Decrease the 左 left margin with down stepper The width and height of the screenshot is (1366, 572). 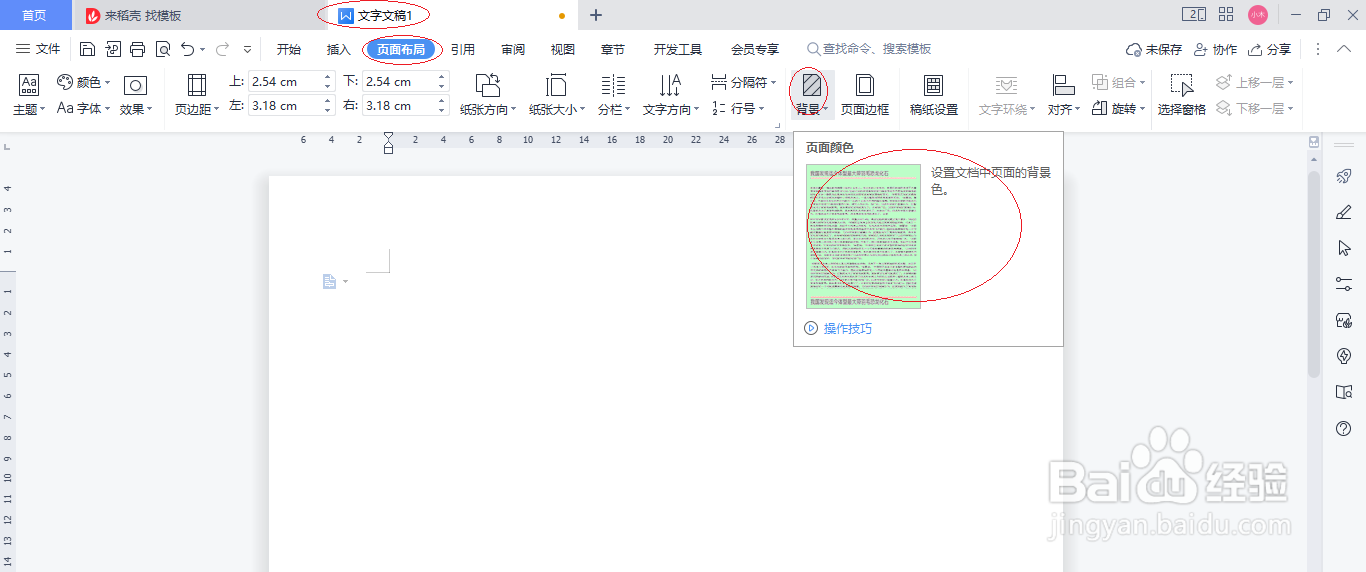[x=327, y=111]
